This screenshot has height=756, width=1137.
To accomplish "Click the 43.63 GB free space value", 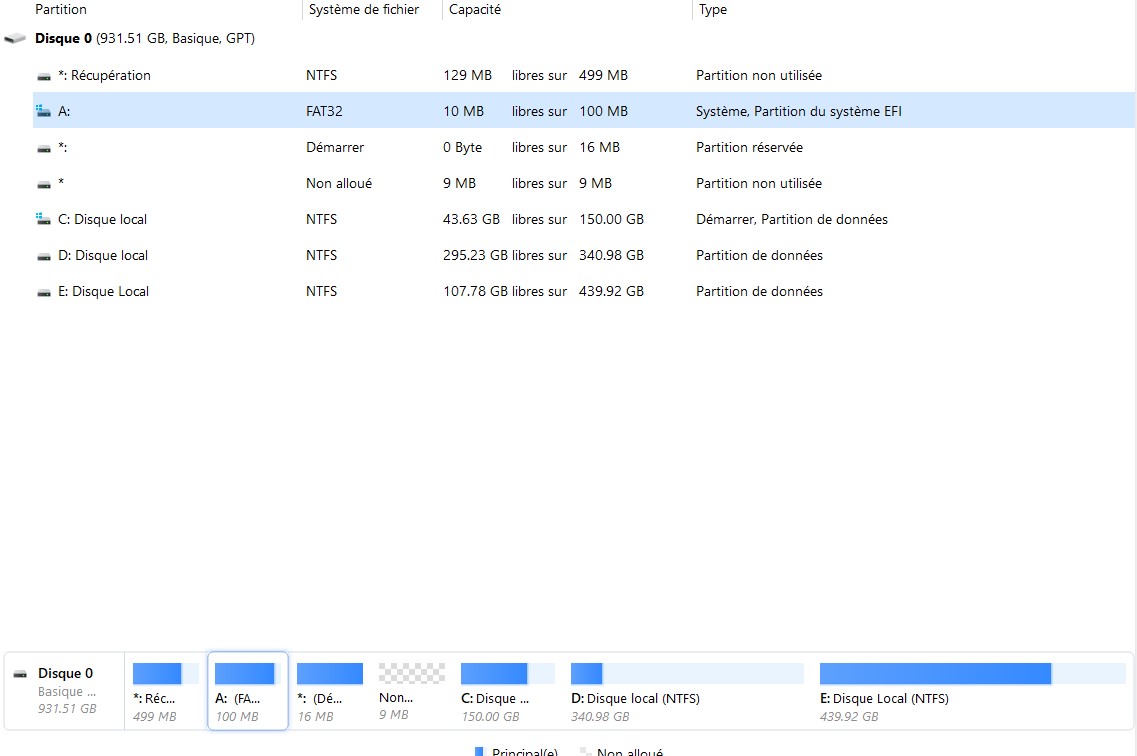I will [x=471, y=219].
